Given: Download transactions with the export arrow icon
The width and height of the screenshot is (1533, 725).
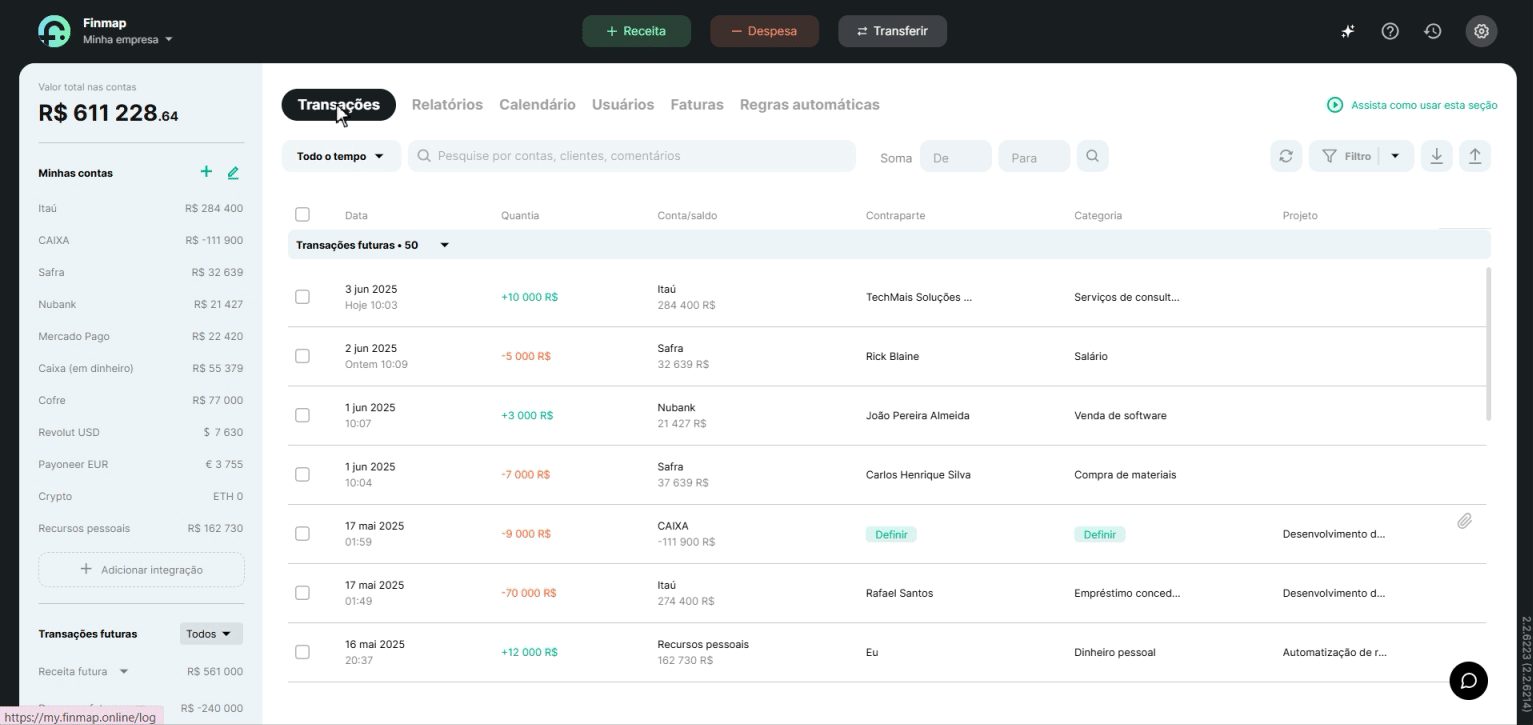Looking at the screenshot, I should click(1436, 156).
